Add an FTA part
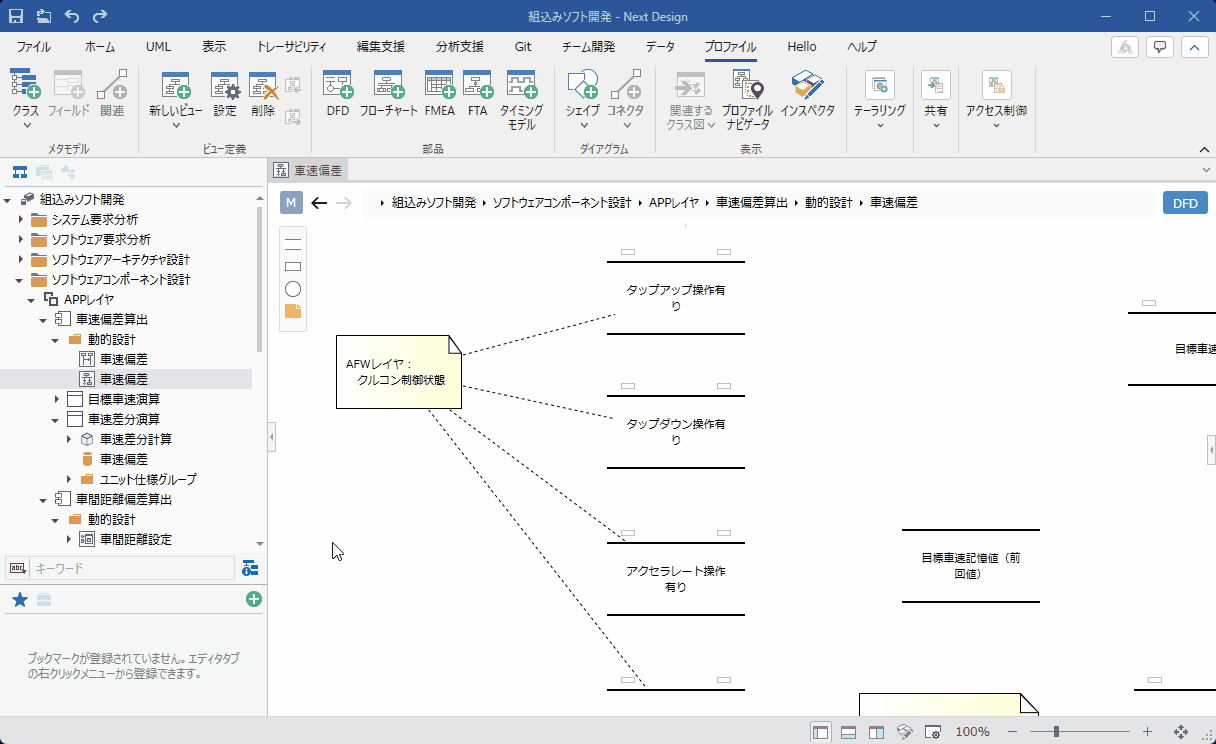Viewport: 1216px width, 744px height. tap(477, 84)
